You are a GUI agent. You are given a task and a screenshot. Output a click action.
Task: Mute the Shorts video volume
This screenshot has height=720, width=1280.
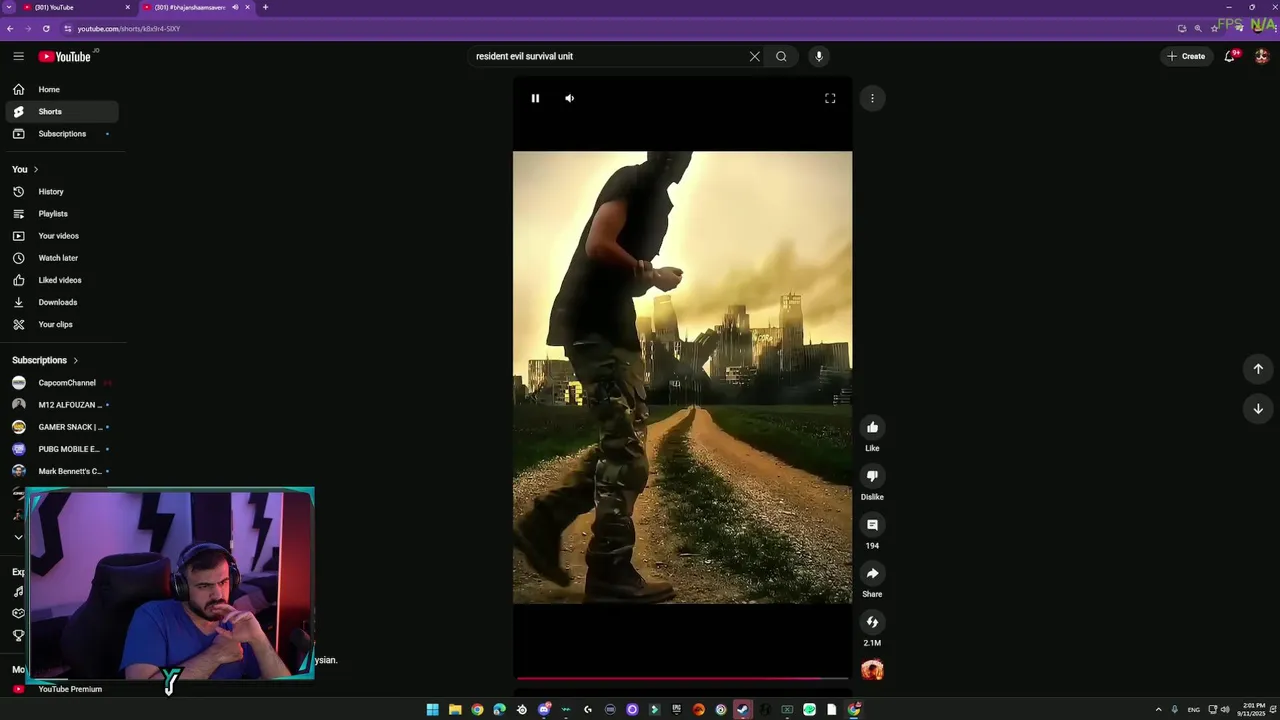point(570,98)
